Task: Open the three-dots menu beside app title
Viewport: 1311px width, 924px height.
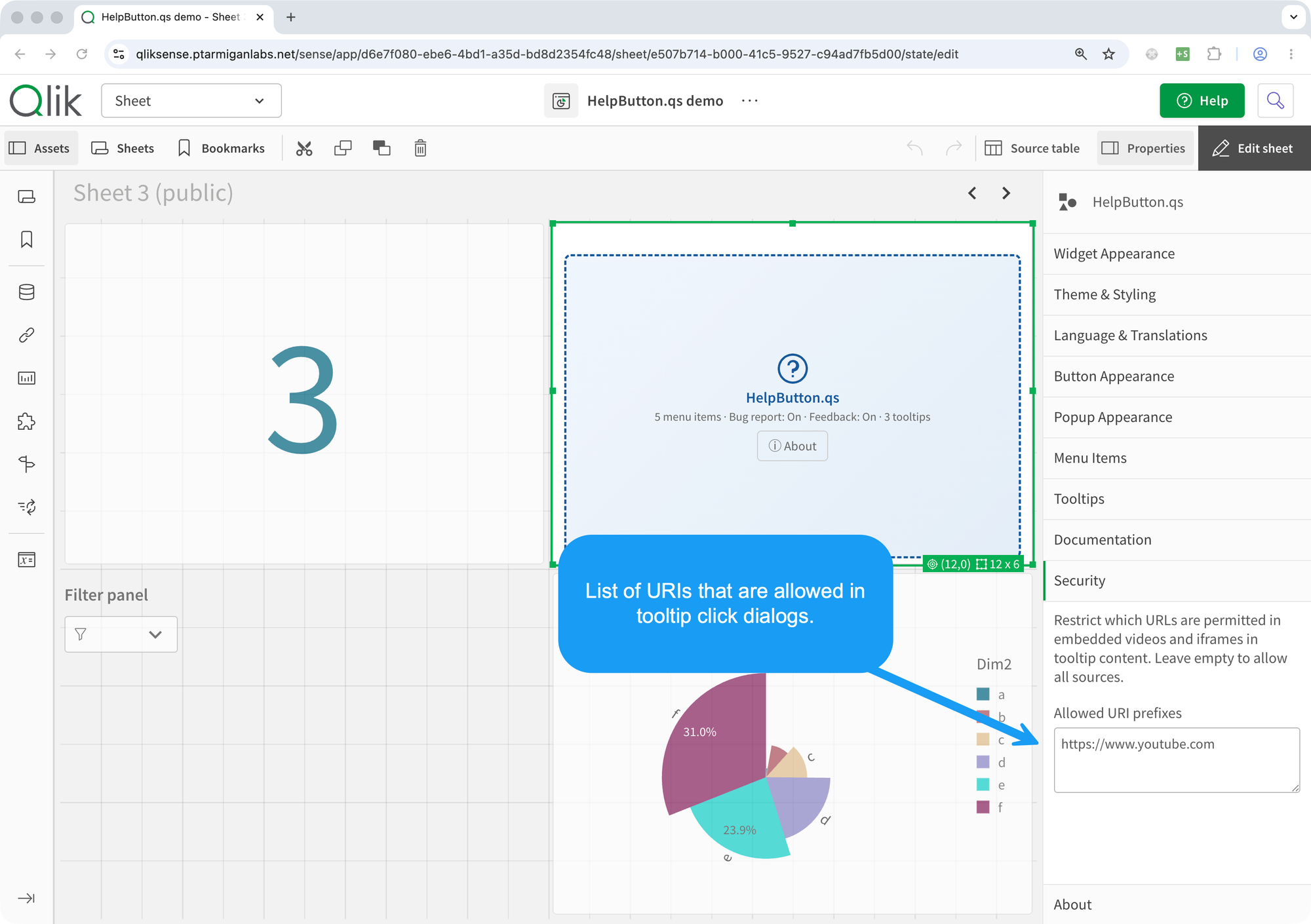Action: (750, 100)
